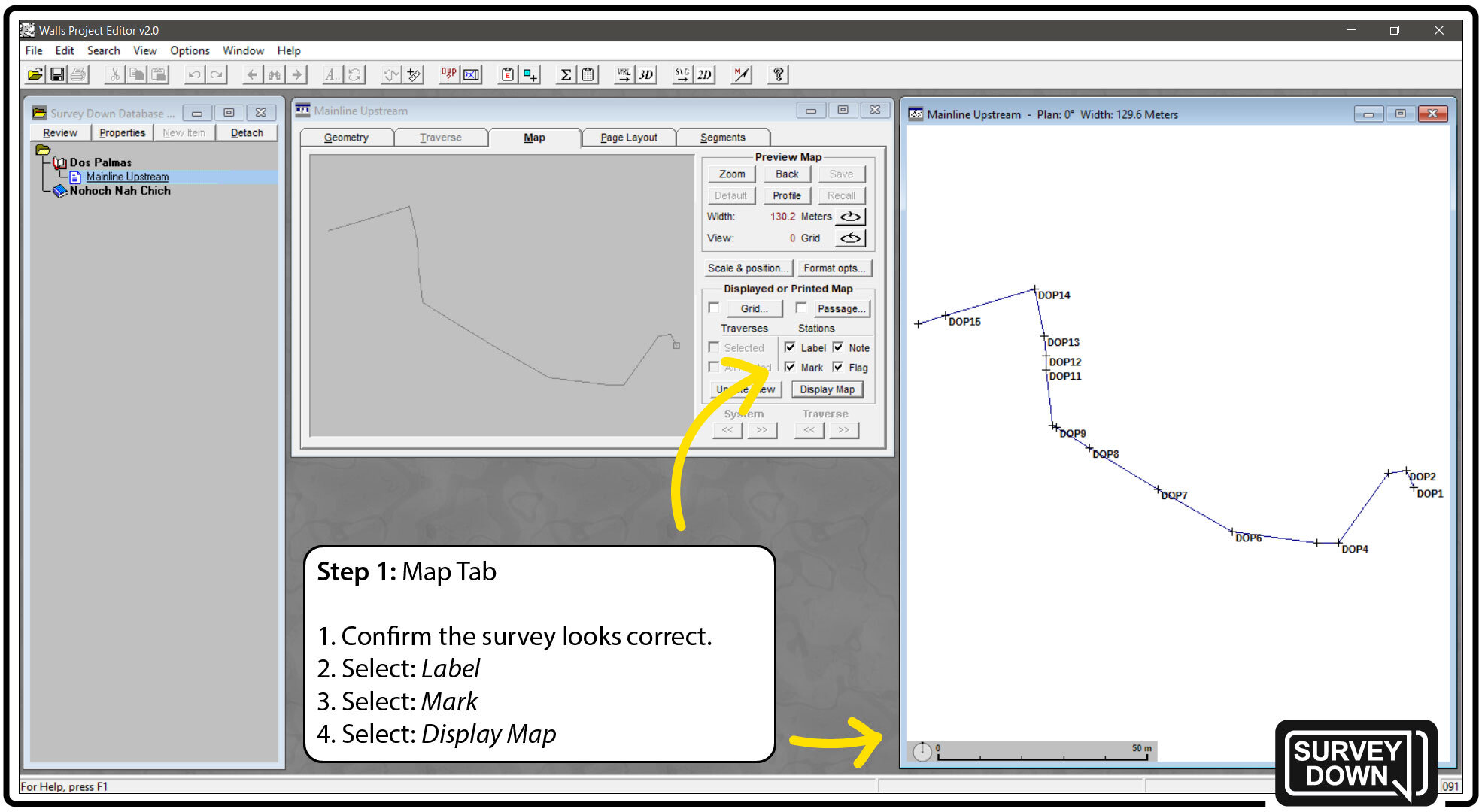Toggle the checkbox beside the Grid... button
1482x812 pixels.
(x=714, y=308)
